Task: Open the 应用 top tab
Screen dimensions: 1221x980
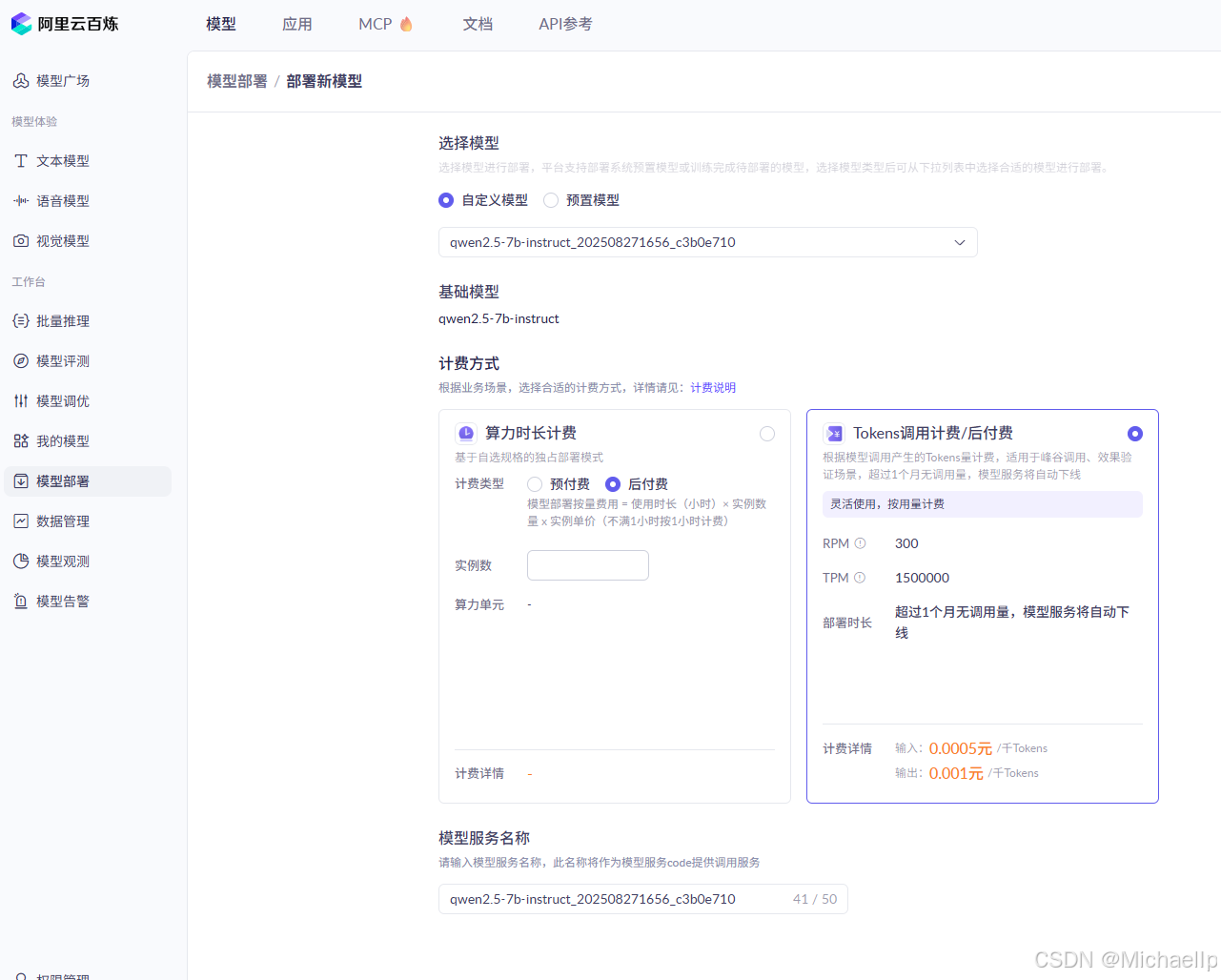Action: (x=297, y=24)
